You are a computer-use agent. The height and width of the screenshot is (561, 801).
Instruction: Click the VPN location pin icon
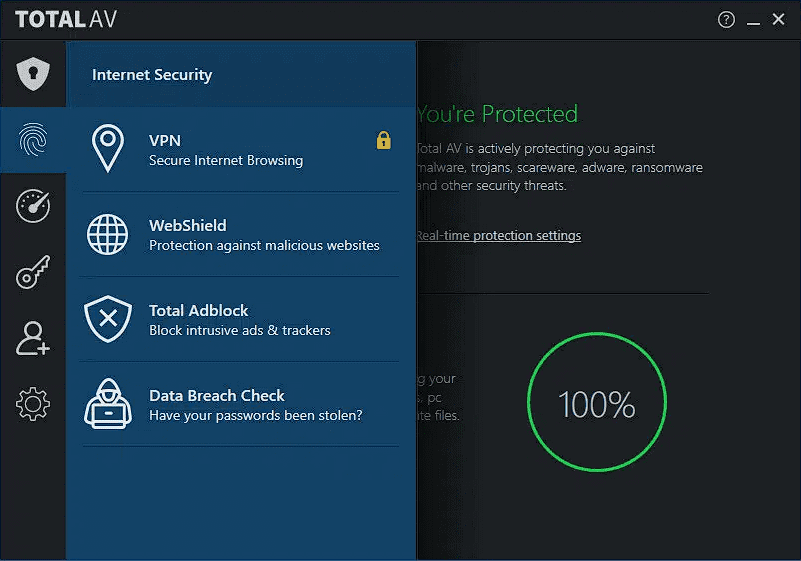[x=108, y=148]
